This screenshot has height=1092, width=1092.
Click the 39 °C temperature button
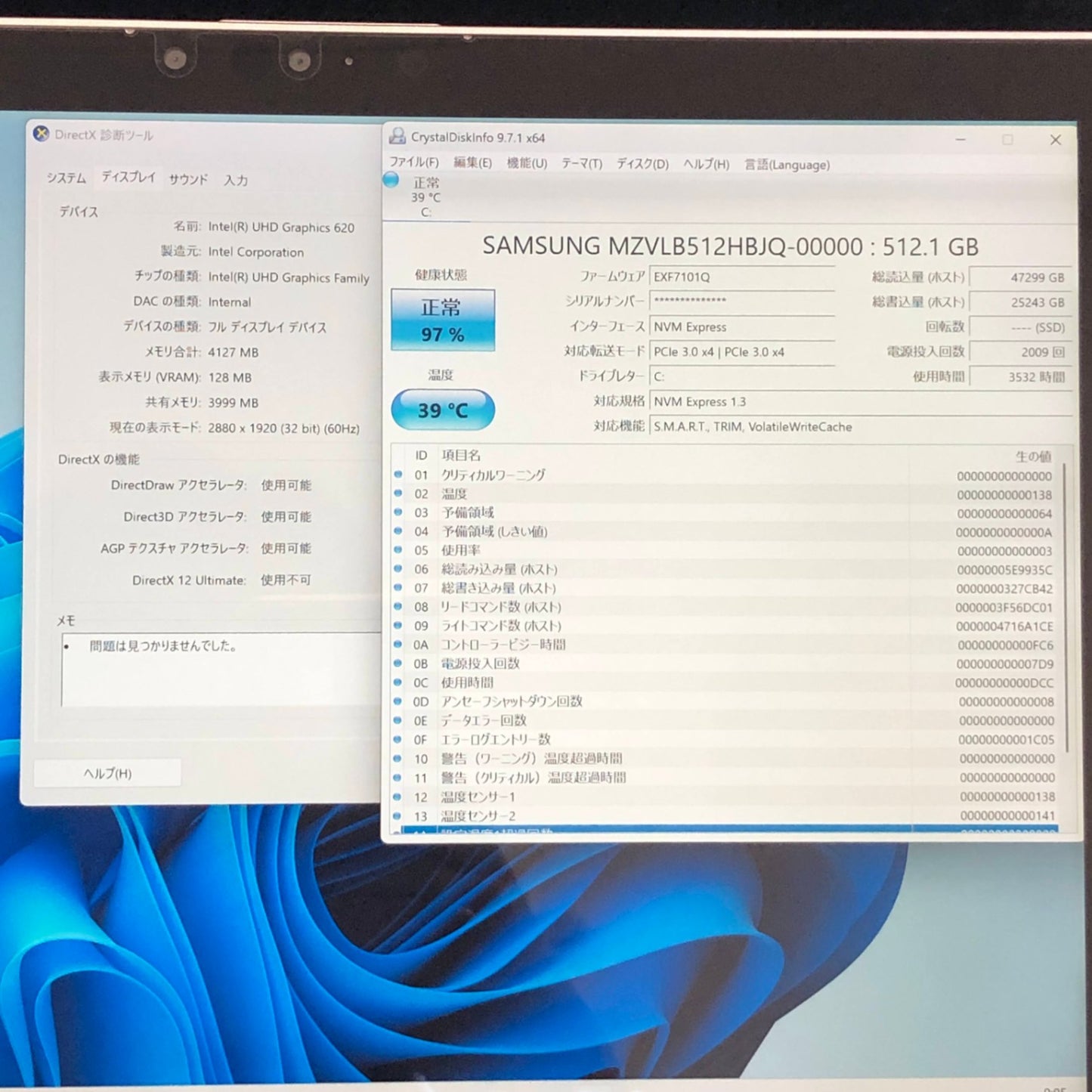point(443,410)
